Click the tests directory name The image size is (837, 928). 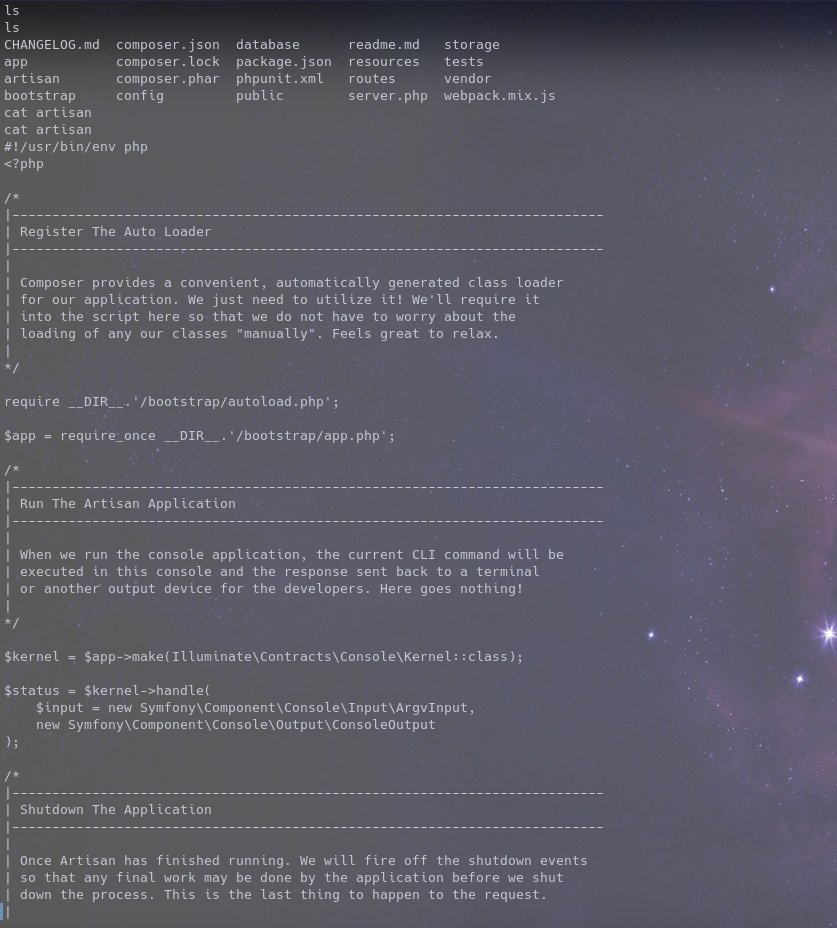(463, 62)
